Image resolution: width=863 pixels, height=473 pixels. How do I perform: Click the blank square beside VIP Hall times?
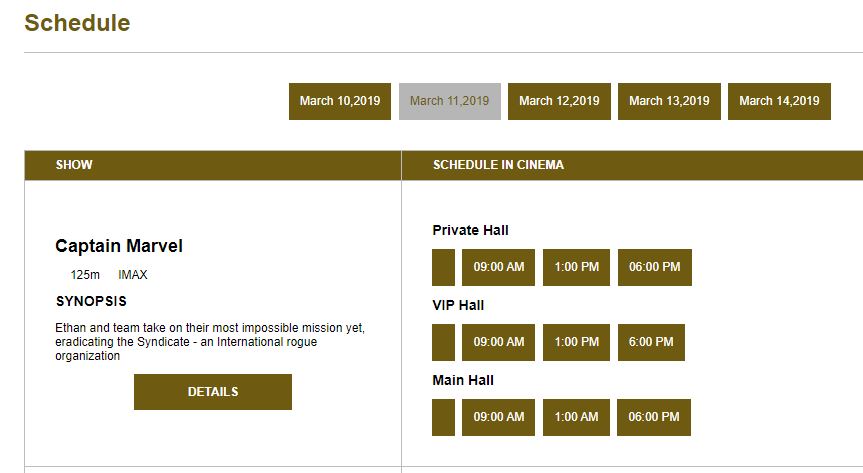443,342
